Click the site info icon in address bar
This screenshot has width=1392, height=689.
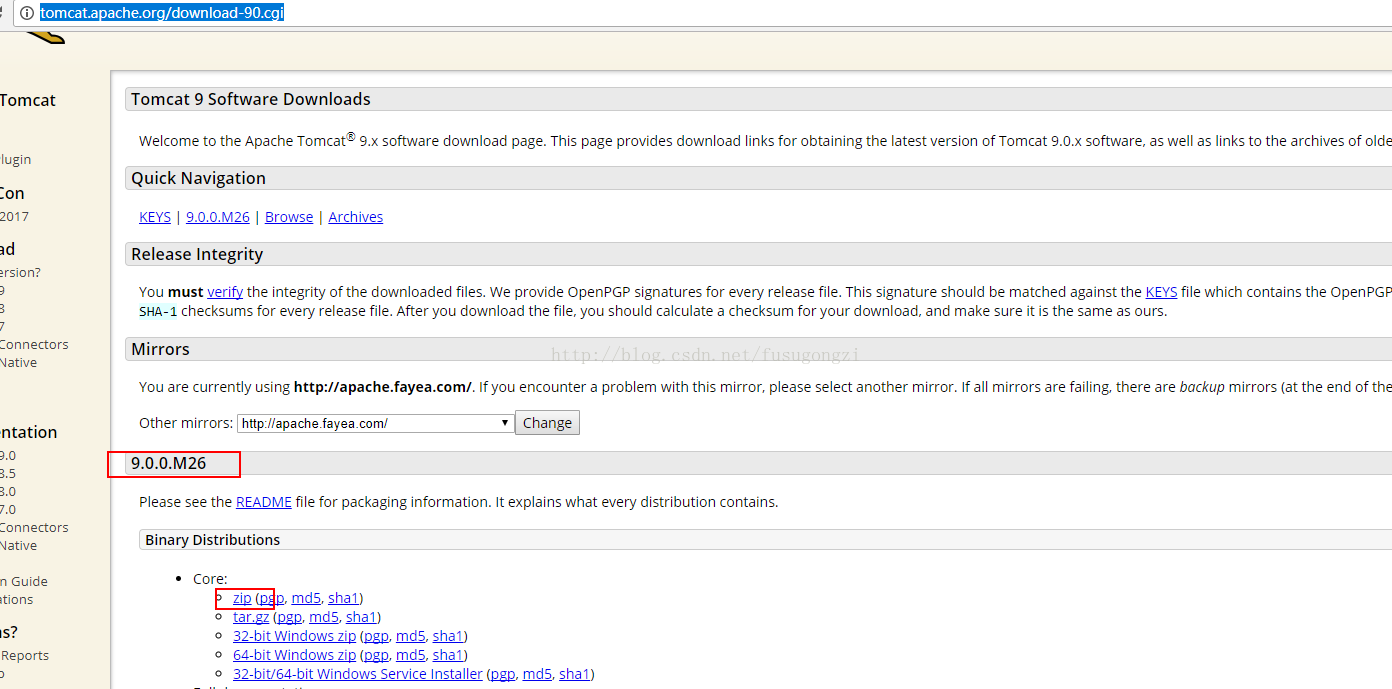point(26,13)
